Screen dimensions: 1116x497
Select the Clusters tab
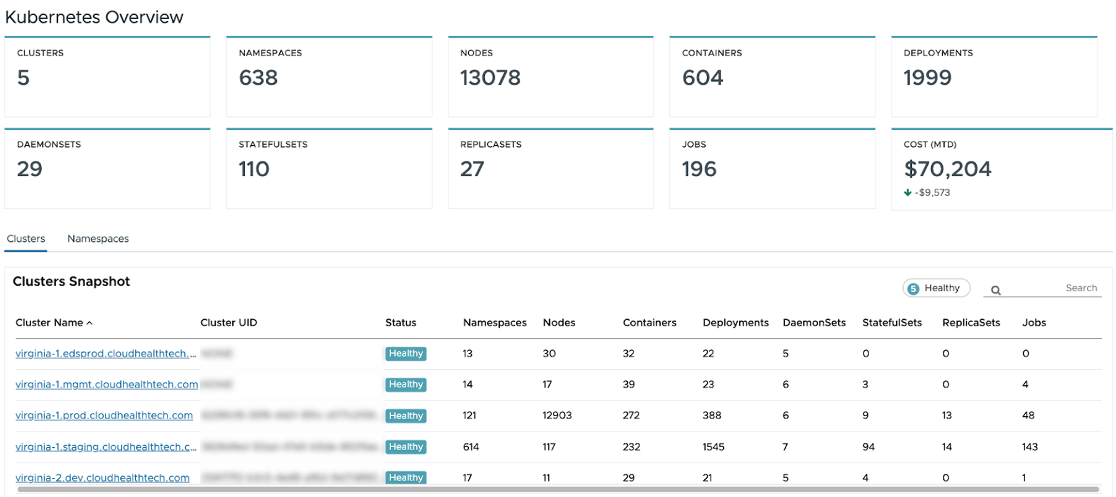click(x=26, y=239)
